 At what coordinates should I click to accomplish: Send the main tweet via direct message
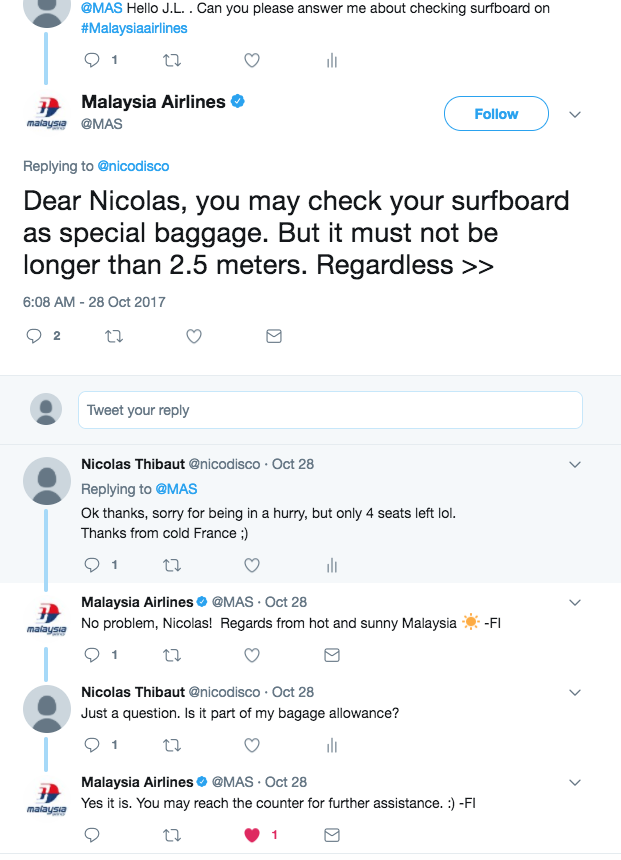(274, 337)
